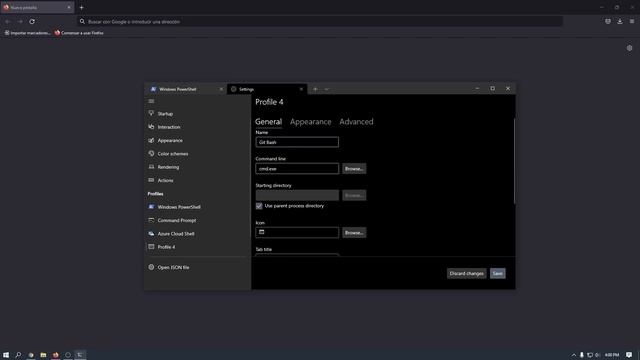The width and height of the screenshot is (640, 360).
Task: Open the hamburger navigation menu in Settings
Action: click(151, 101)
